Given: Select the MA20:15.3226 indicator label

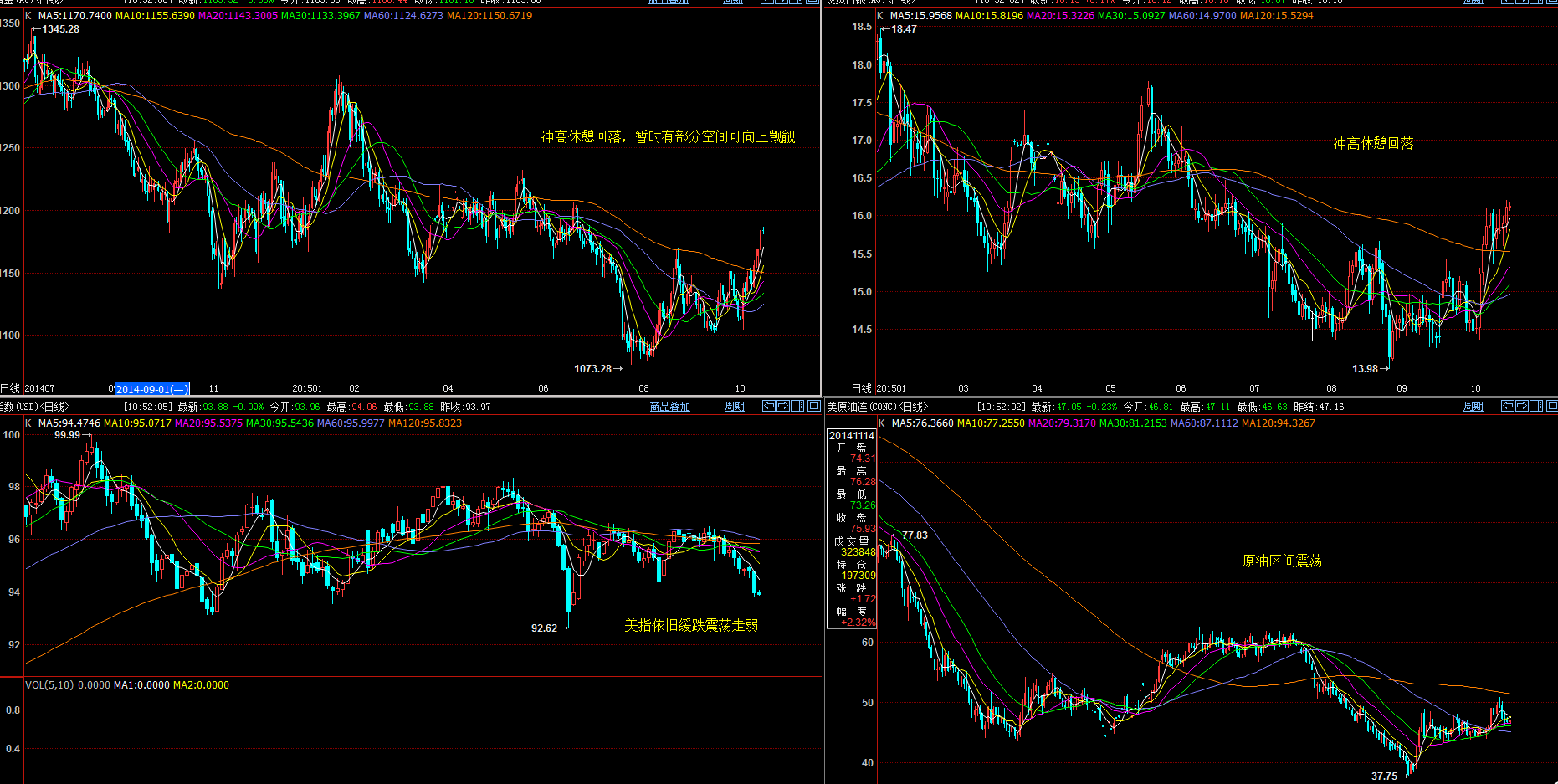Looking at the screenshot, I should click(x=1060, y=16).
